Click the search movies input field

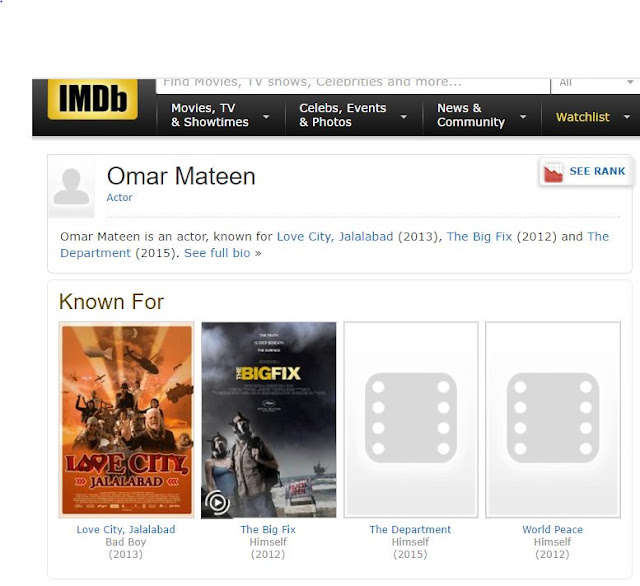tap(353, 85)
